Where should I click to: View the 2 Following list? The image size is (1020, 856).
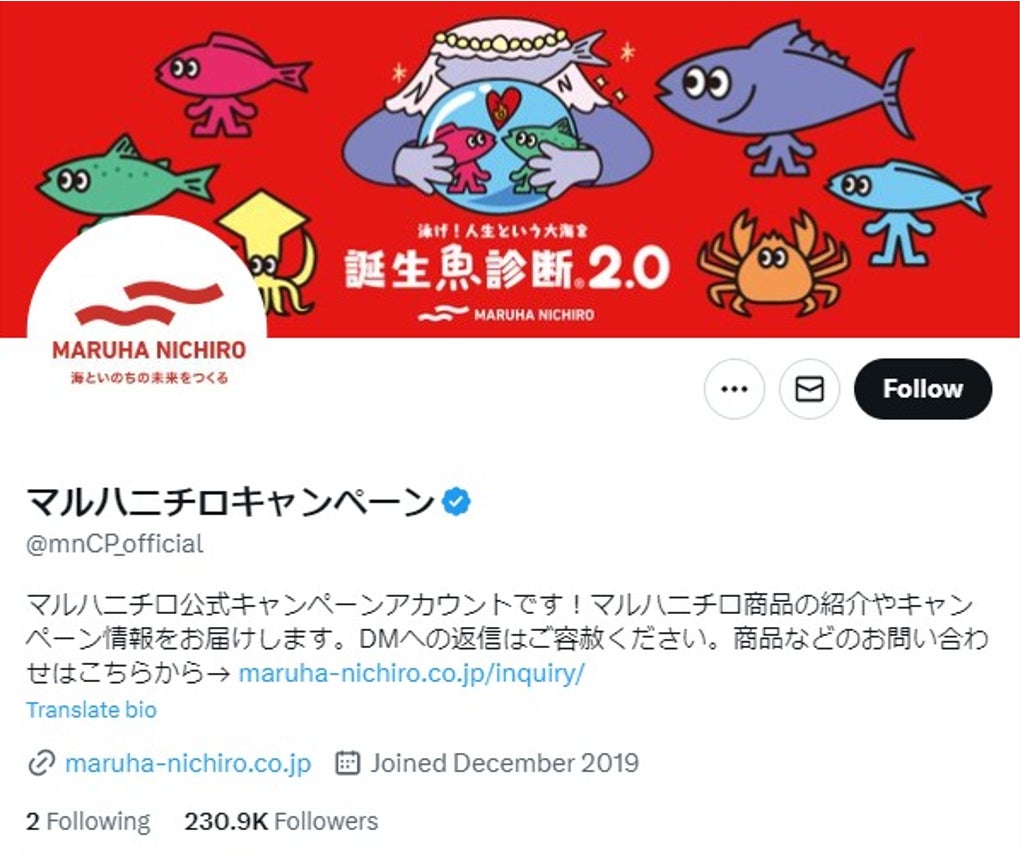(88, 822)
